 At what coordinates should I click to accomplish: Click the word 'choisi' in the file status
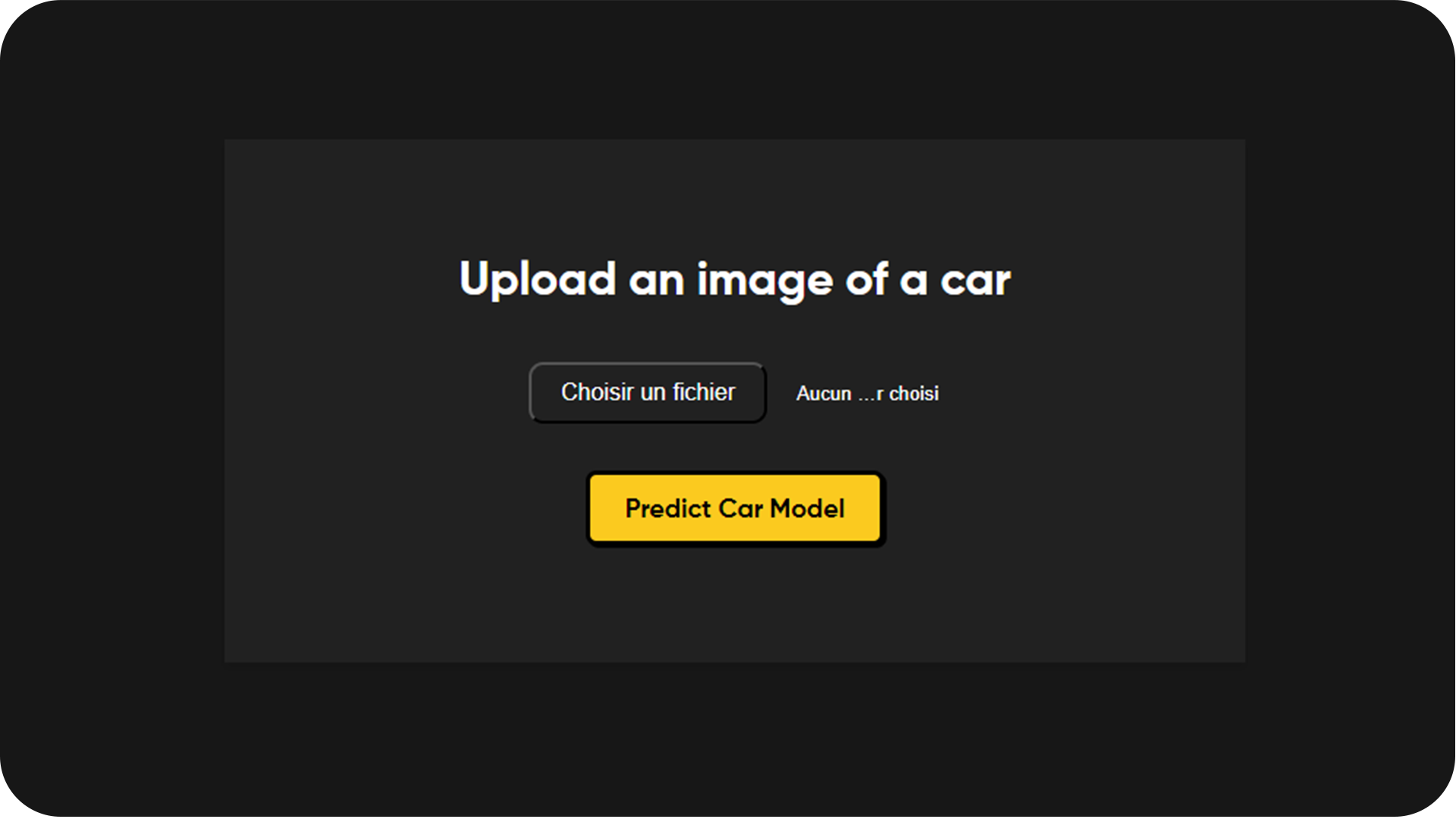(914, 394)
